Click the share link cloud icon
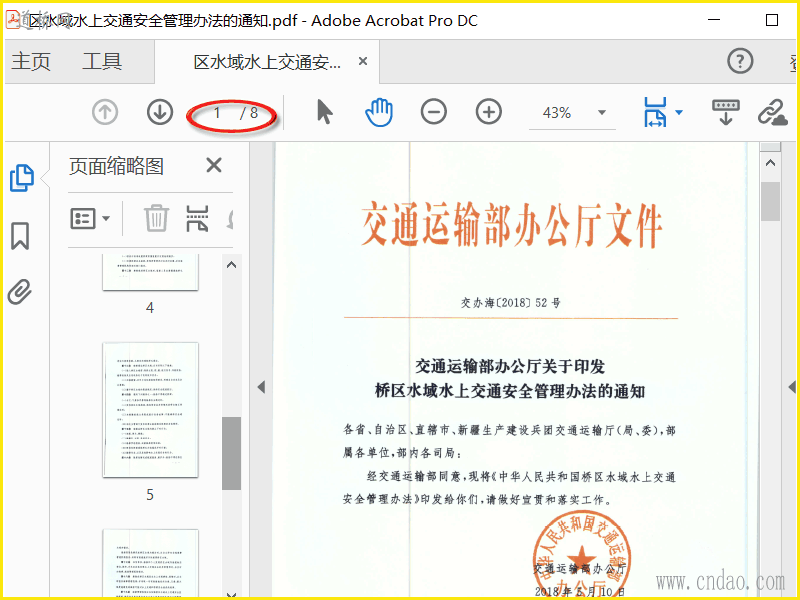The image size is (800, 600). coord(772,112)
